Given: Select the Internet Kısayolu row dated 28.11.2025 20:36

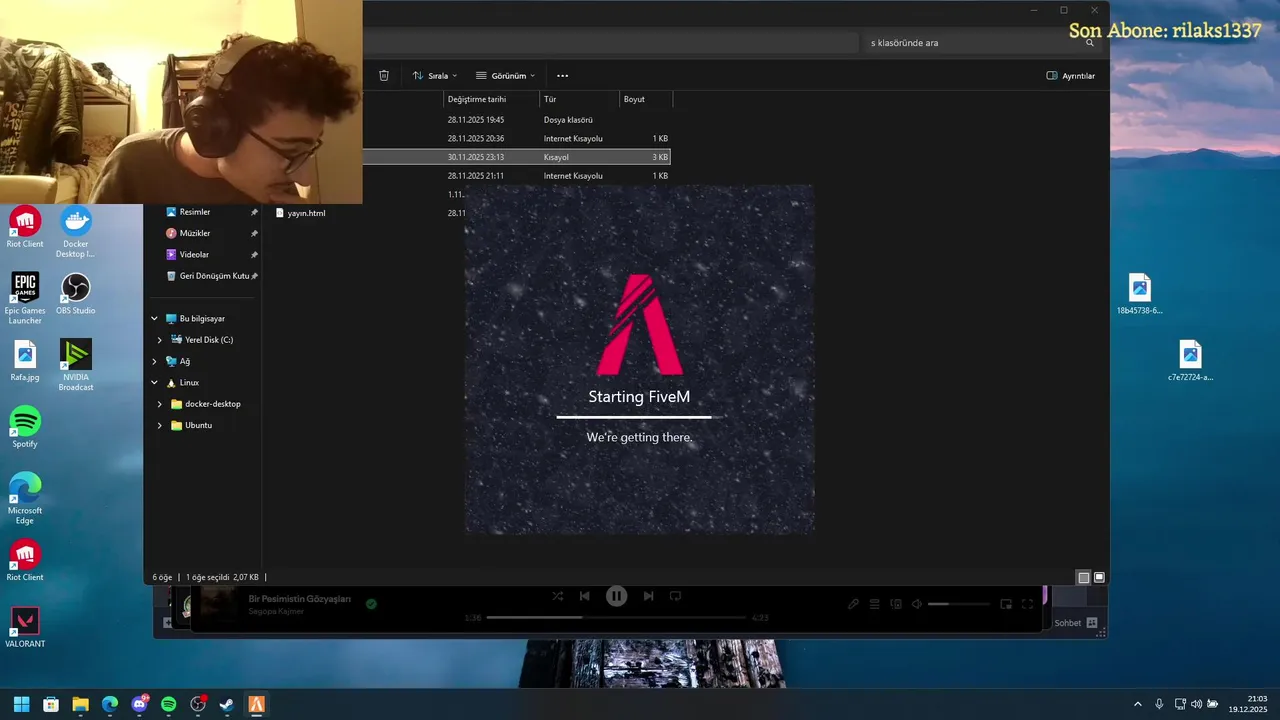Looking at the screenshot, I should (x=516, y=138).
